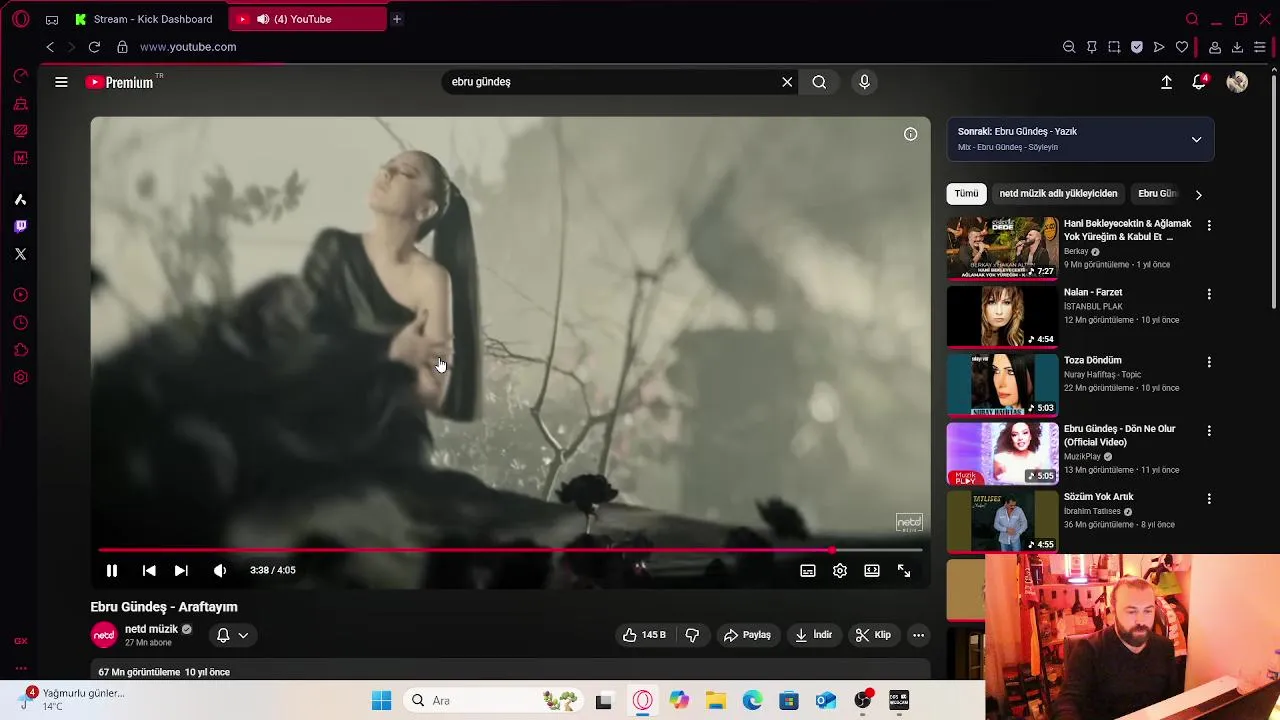Start voice search with microphone
The height and width of the screenshot is (720, 1280).
865,82
